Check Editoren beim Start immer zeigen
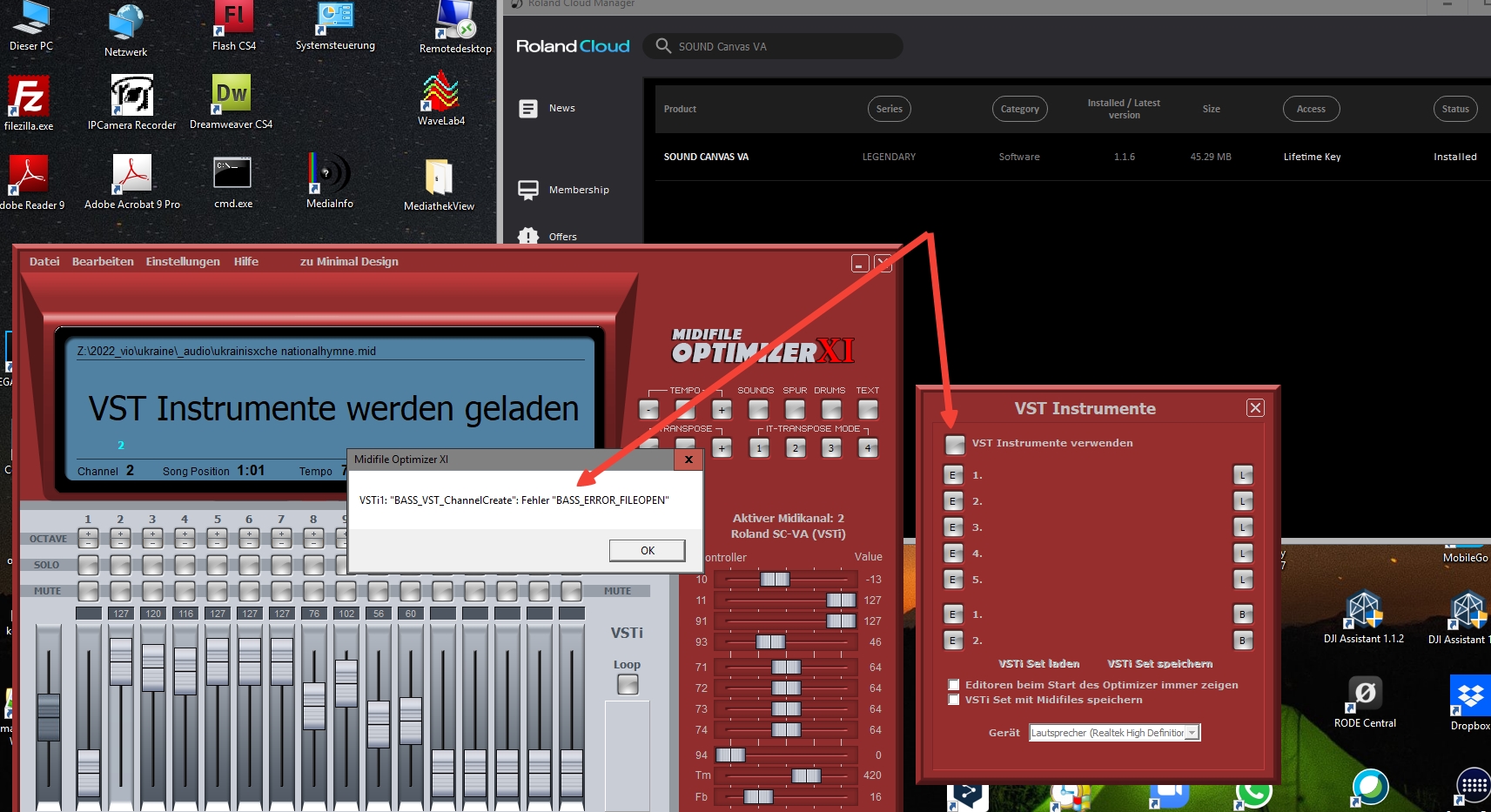1491x812 pixels. click(x=954, y=685)
